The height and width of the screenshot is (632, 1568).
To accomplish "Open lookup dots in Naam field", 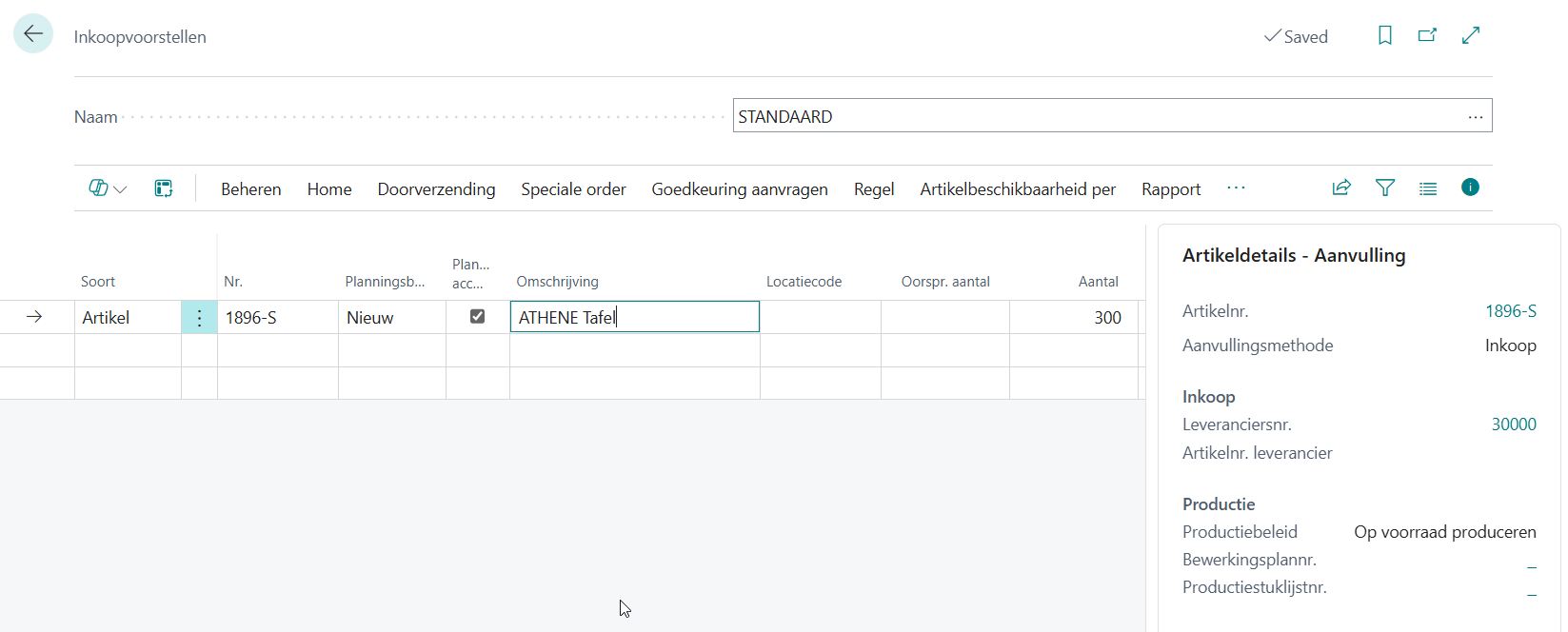I will 1476,117.
